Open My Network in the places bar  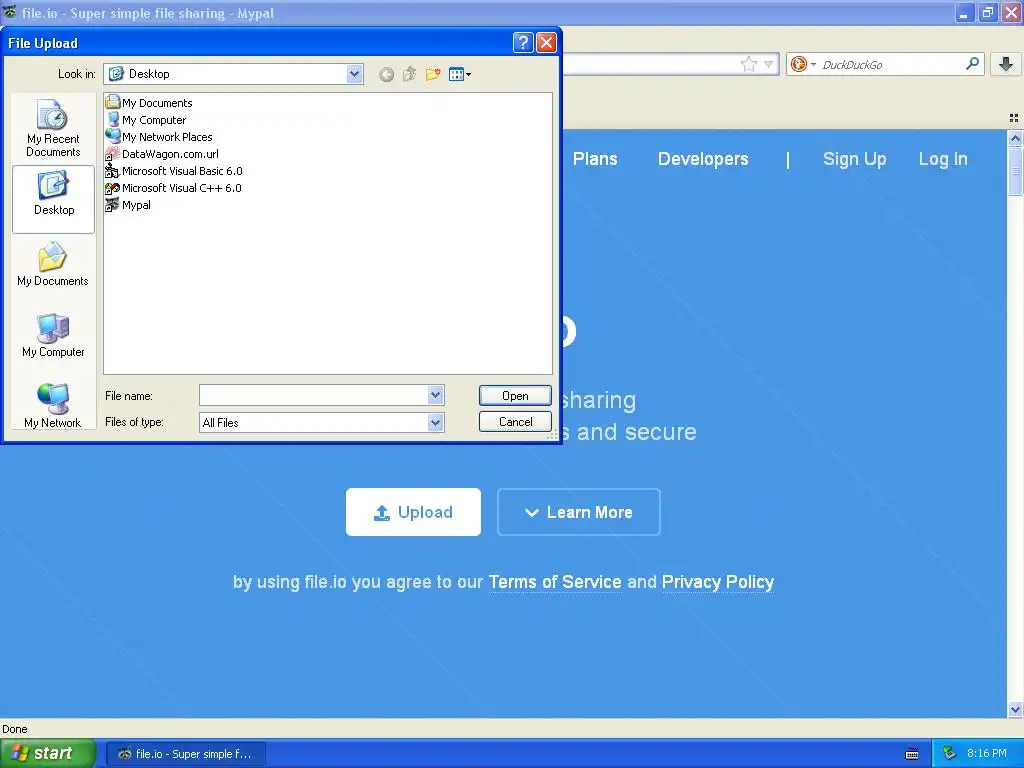[x=53, y=406]
